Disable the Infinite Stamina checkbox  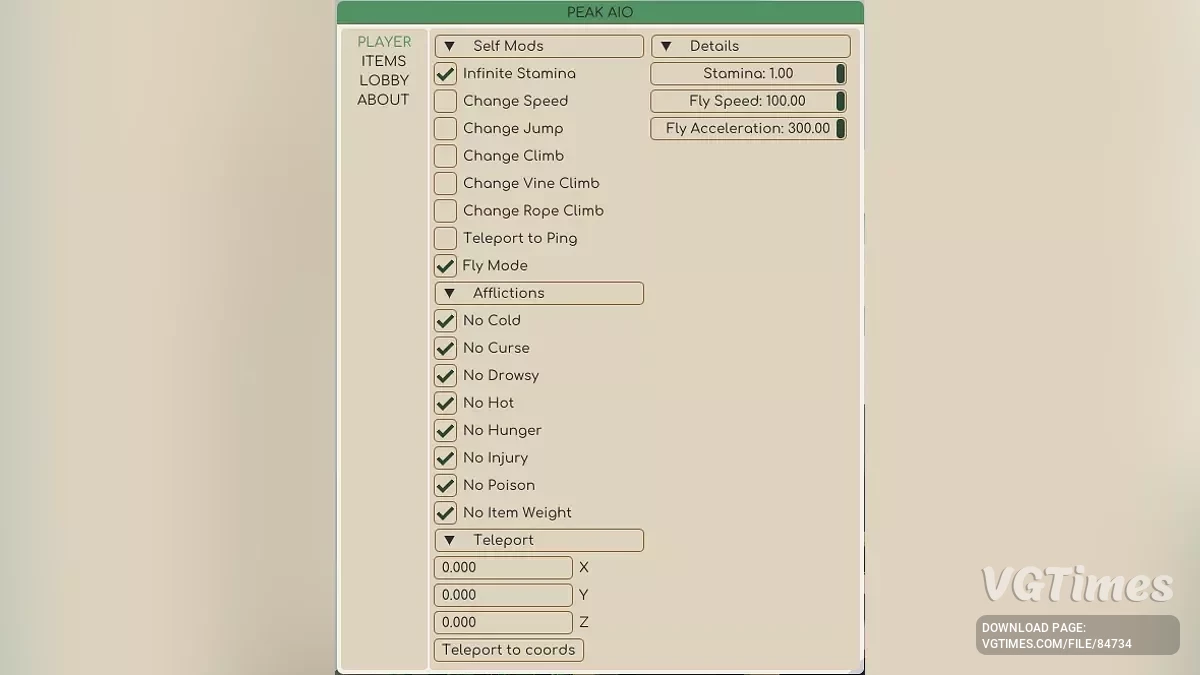point(446,74)
